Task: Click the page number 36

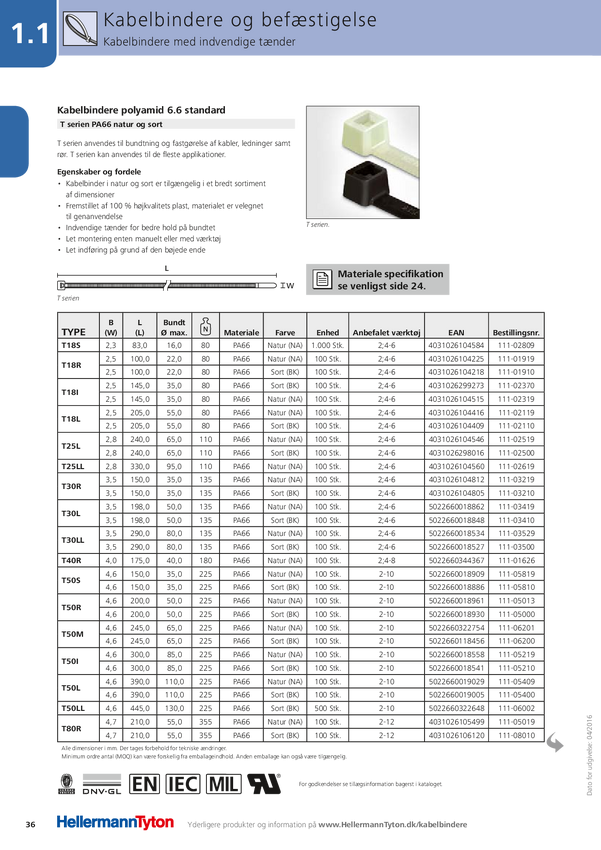Action: tap(30, 825)
